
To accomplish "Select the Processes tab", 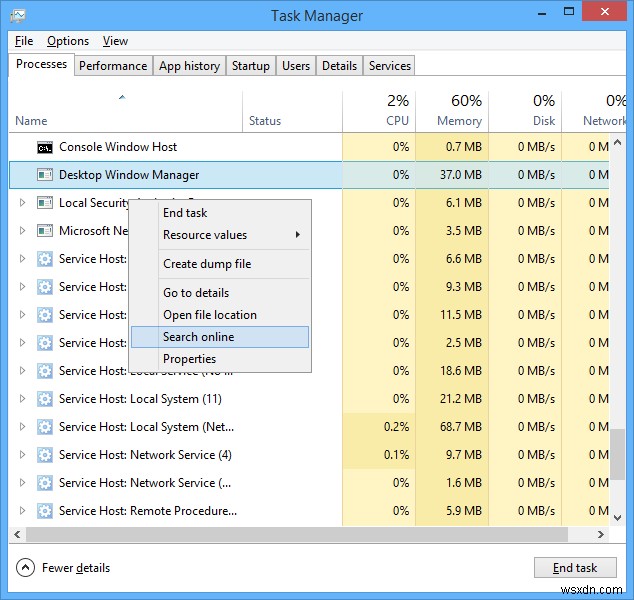I will pos(41,64).
